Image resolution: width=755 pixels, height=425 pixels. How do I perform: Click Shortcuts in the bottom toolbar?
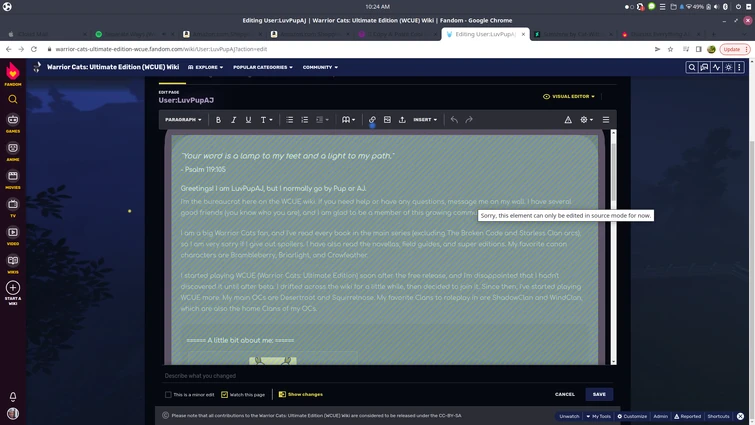(x=718, y=416)
